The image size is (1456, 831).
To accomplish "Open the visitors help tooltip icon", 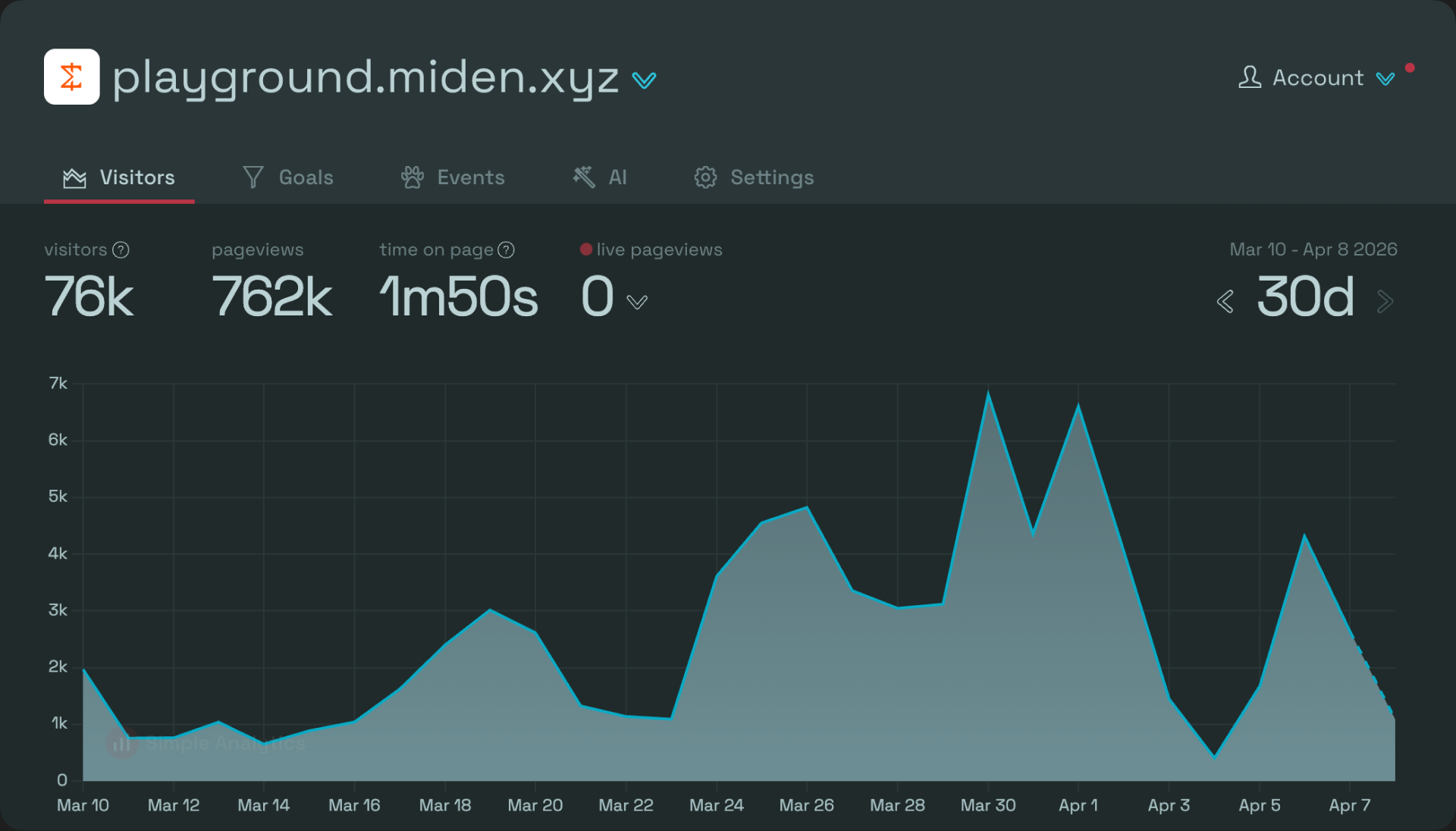I will tap(121, 249).
